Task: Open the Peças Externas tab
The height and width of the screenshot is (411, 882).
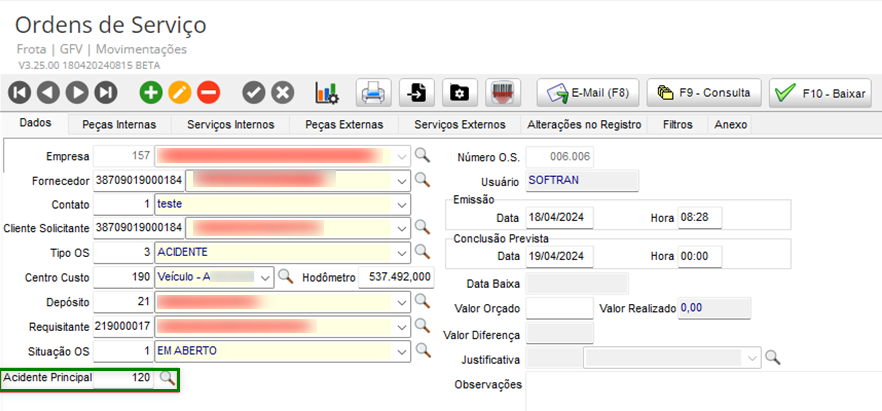Action: coord(344,124)
